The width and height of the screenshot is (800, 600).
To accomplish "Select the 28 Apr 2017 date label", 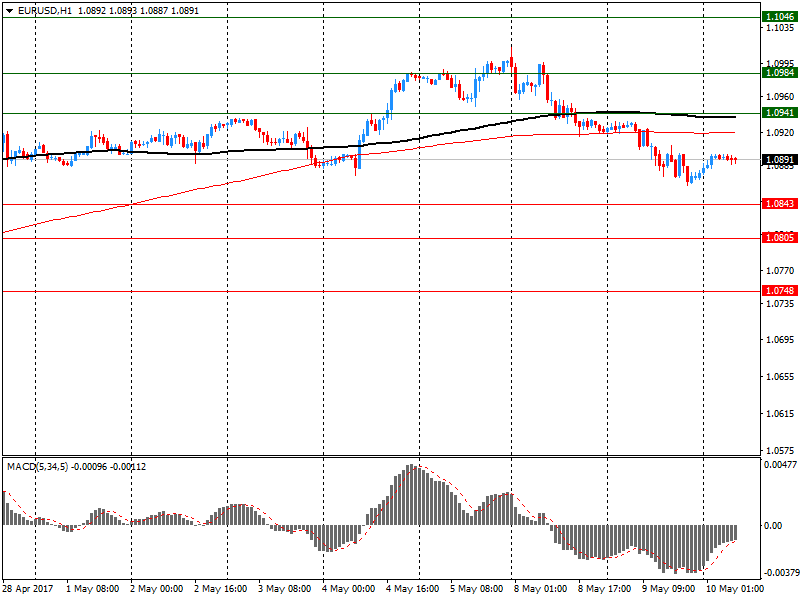I will [28, 589].
